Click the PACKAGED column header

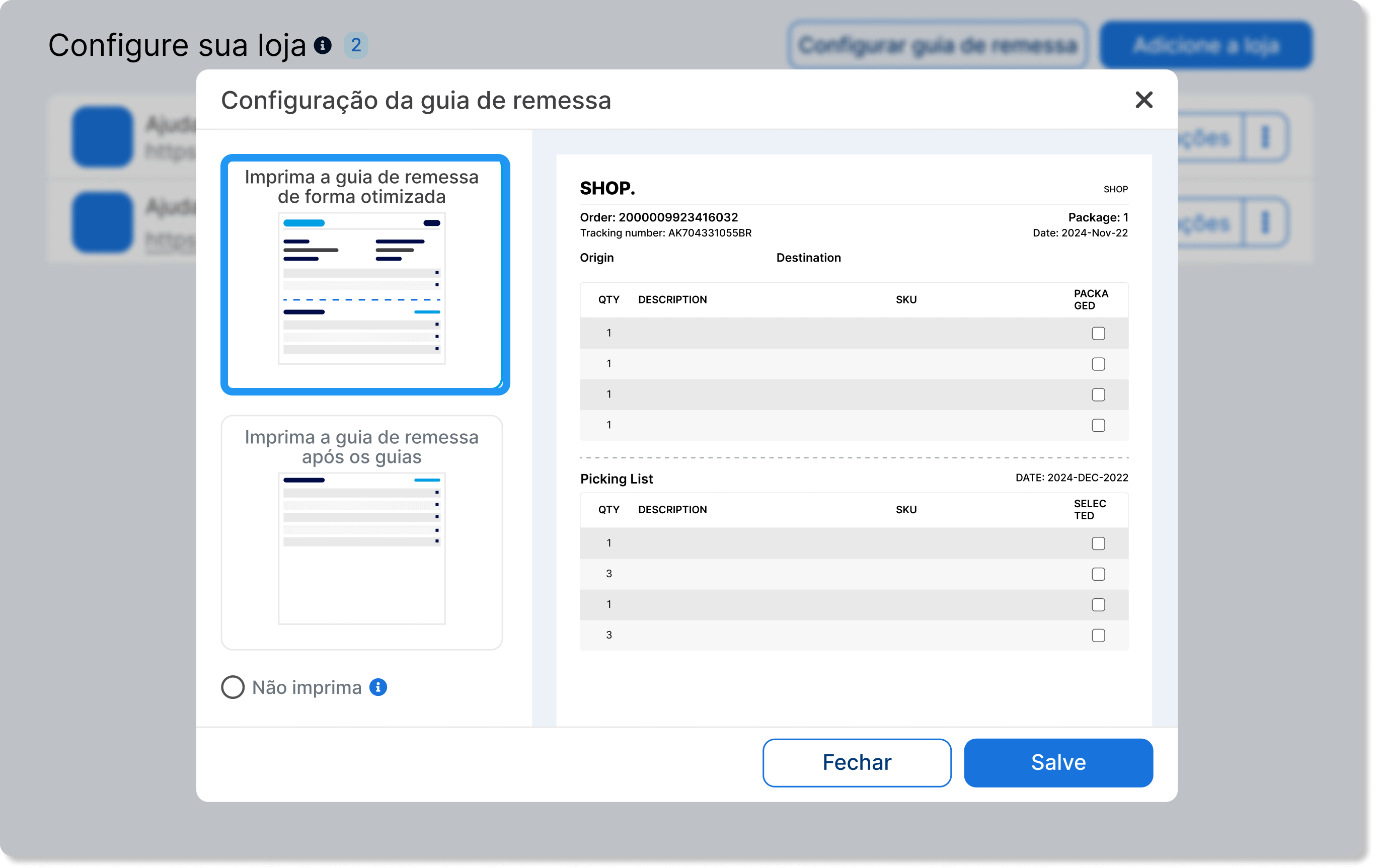tap(1091, 299)
